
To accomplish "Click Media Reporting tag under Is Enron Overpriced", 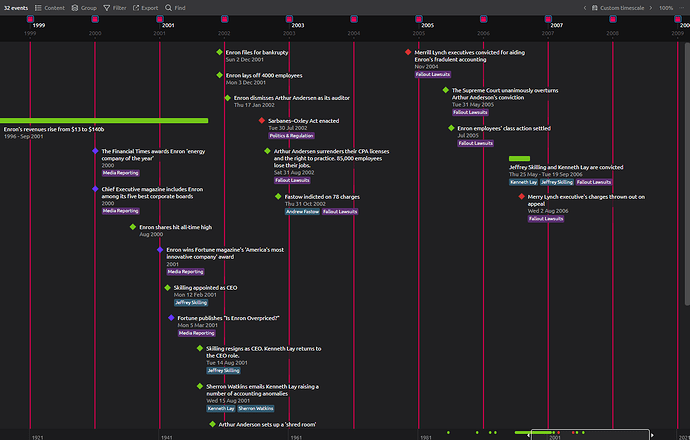I will [196, 333].
